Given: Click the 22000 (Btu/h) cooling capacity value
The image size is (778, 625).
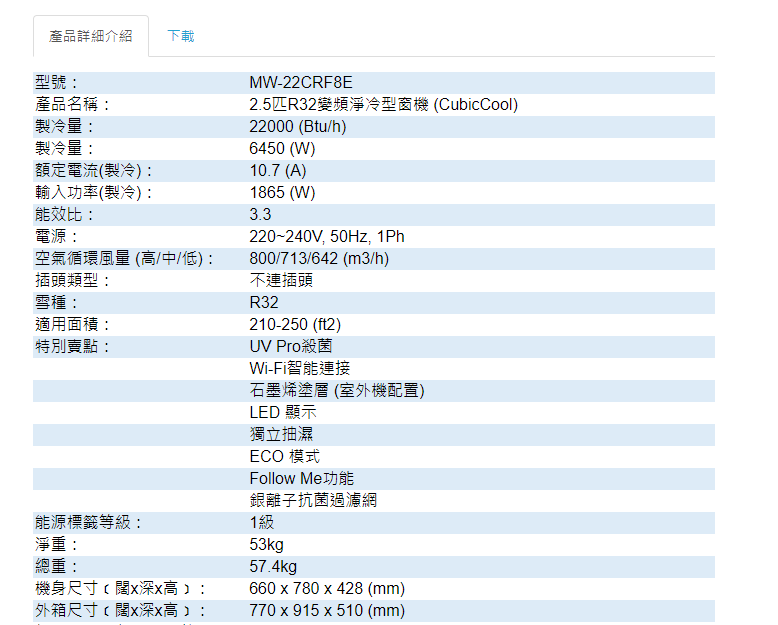Looking at the screenshot, I should [297, 126].
